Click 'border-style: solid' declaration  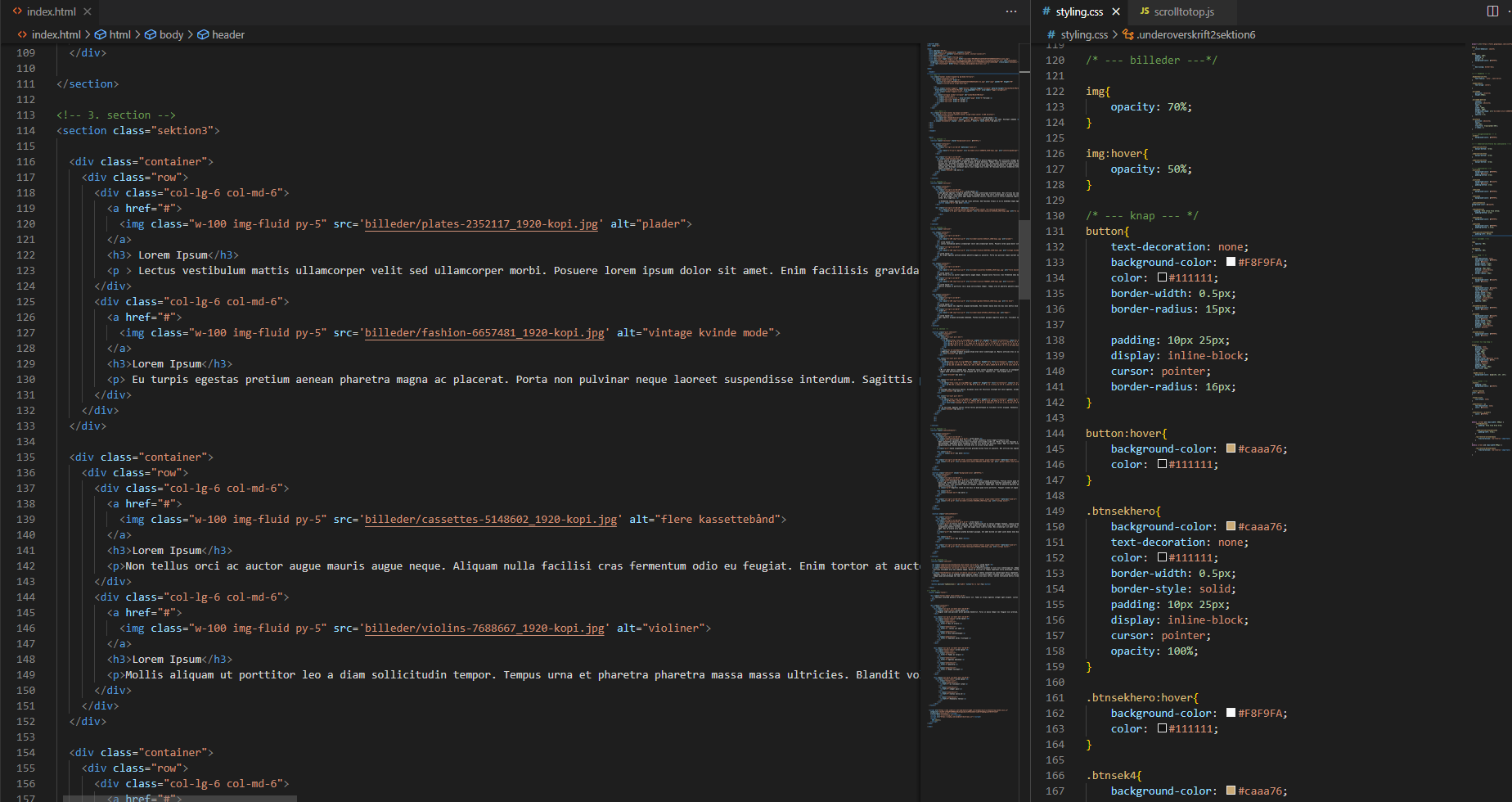point(1173,589)
